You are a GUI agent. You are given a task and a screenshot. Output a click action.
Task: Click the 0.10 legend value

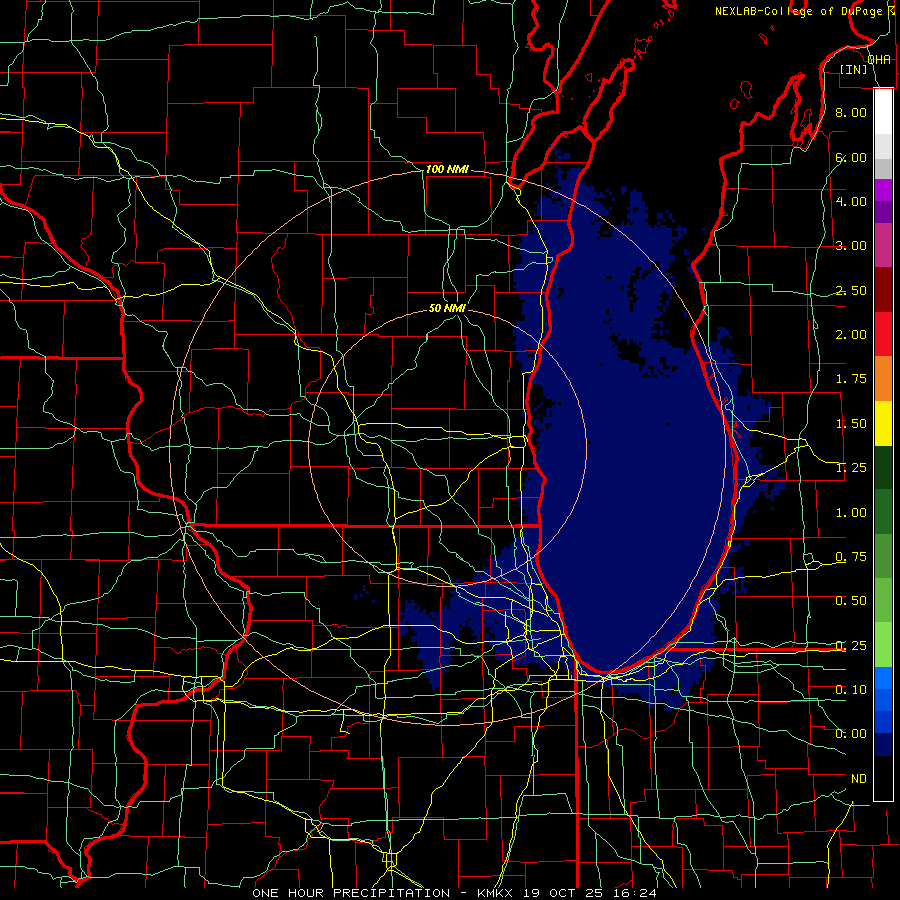pos(851,690)
